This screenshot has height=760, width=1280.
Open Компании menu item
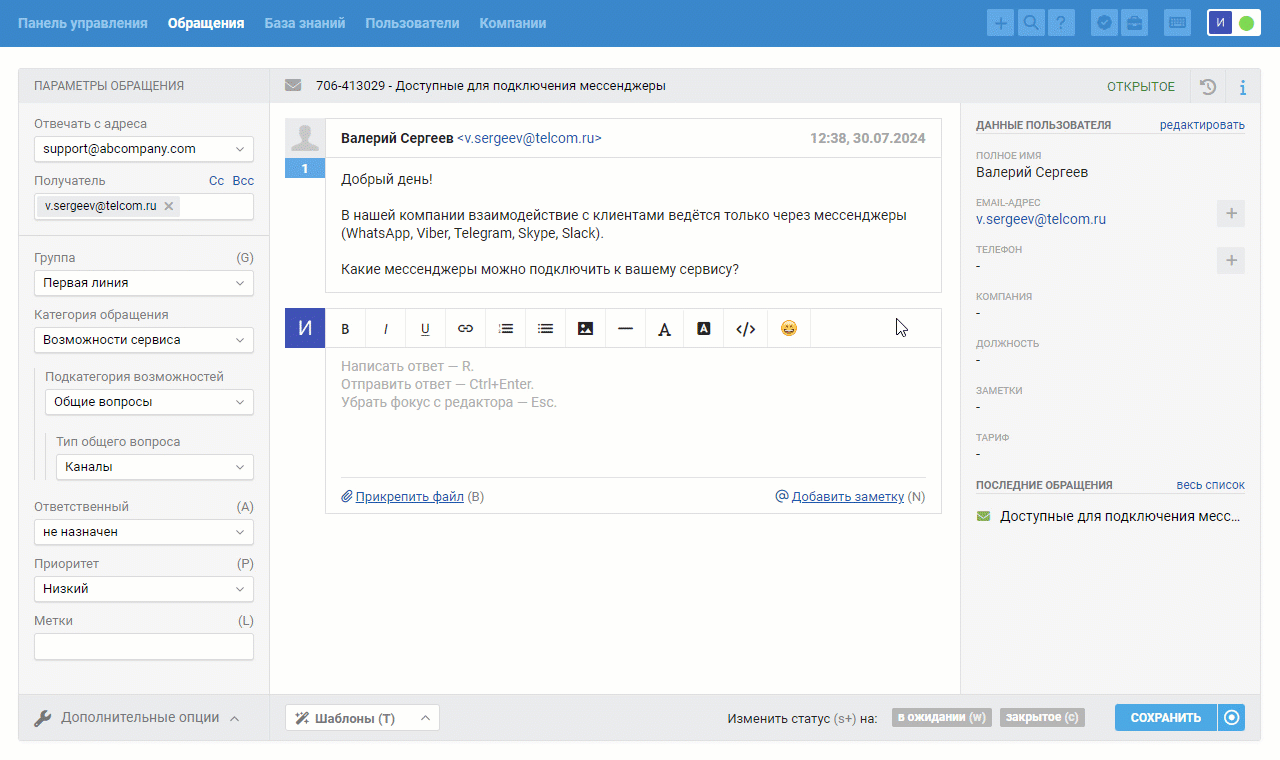pyautogui.click(x=513, y=23)
